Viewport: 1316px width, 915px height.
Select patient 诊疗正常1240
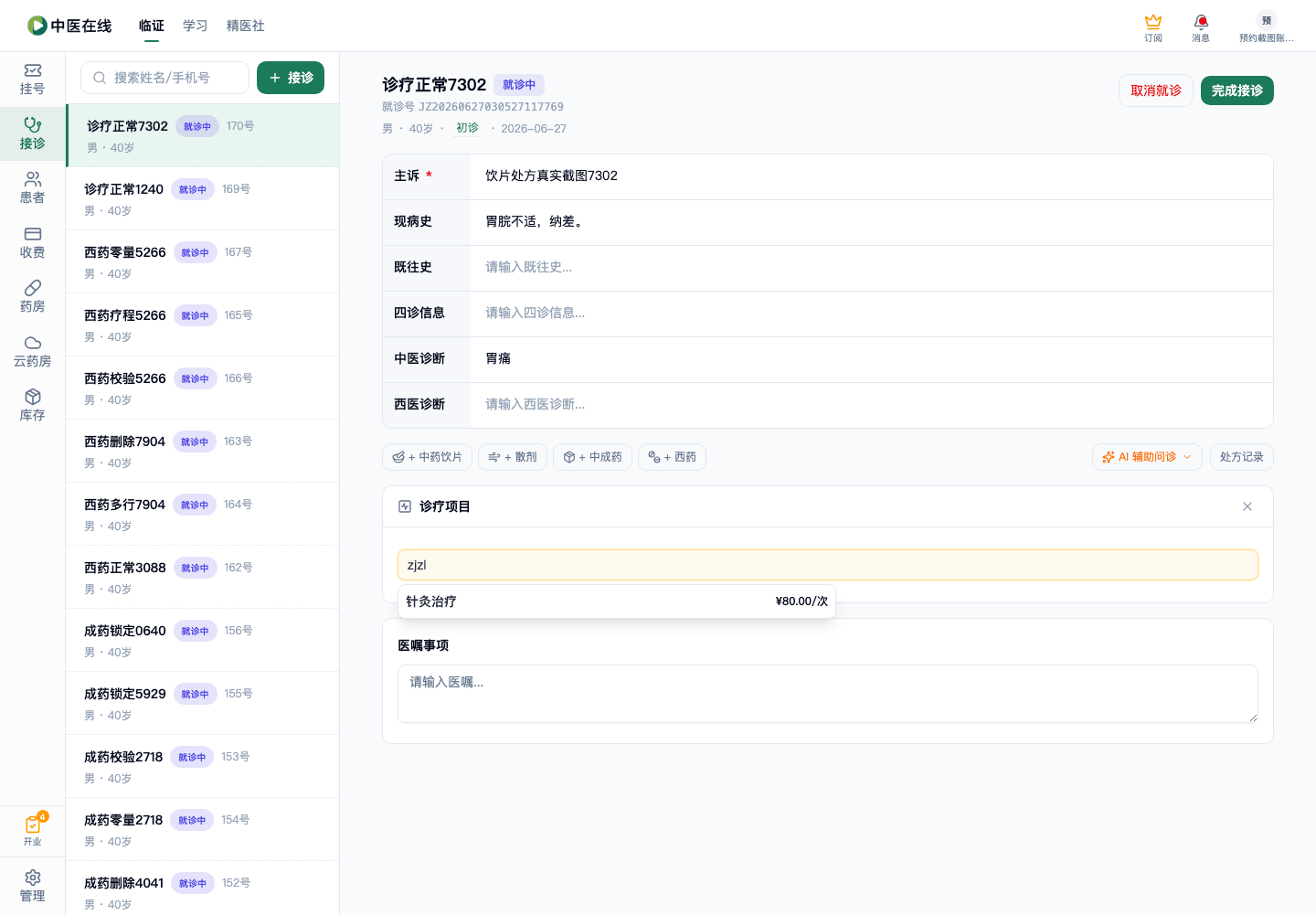[x=203, y=198]
